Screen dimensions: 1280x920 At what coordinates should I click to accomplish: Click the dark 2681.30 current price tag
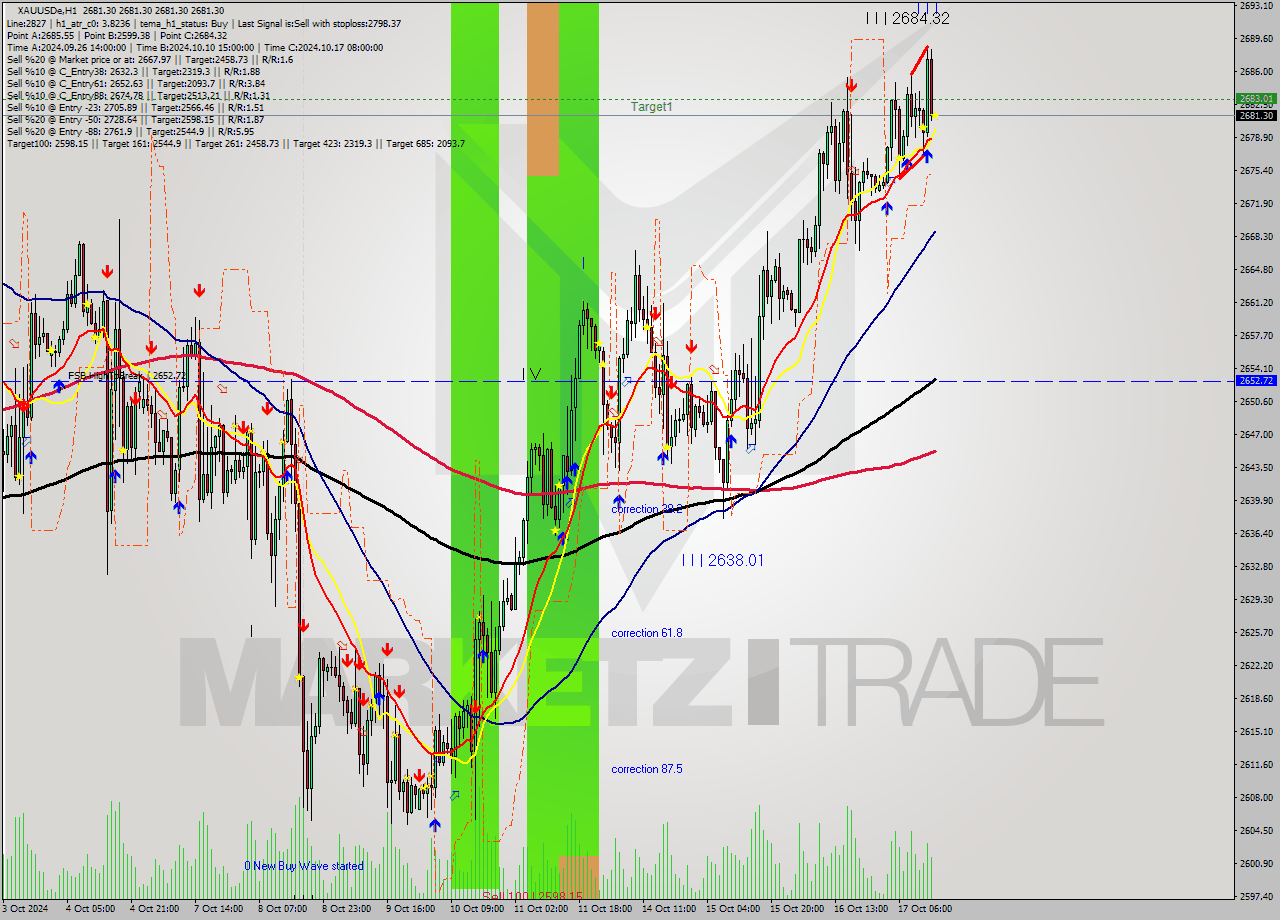coord(1256,115)
